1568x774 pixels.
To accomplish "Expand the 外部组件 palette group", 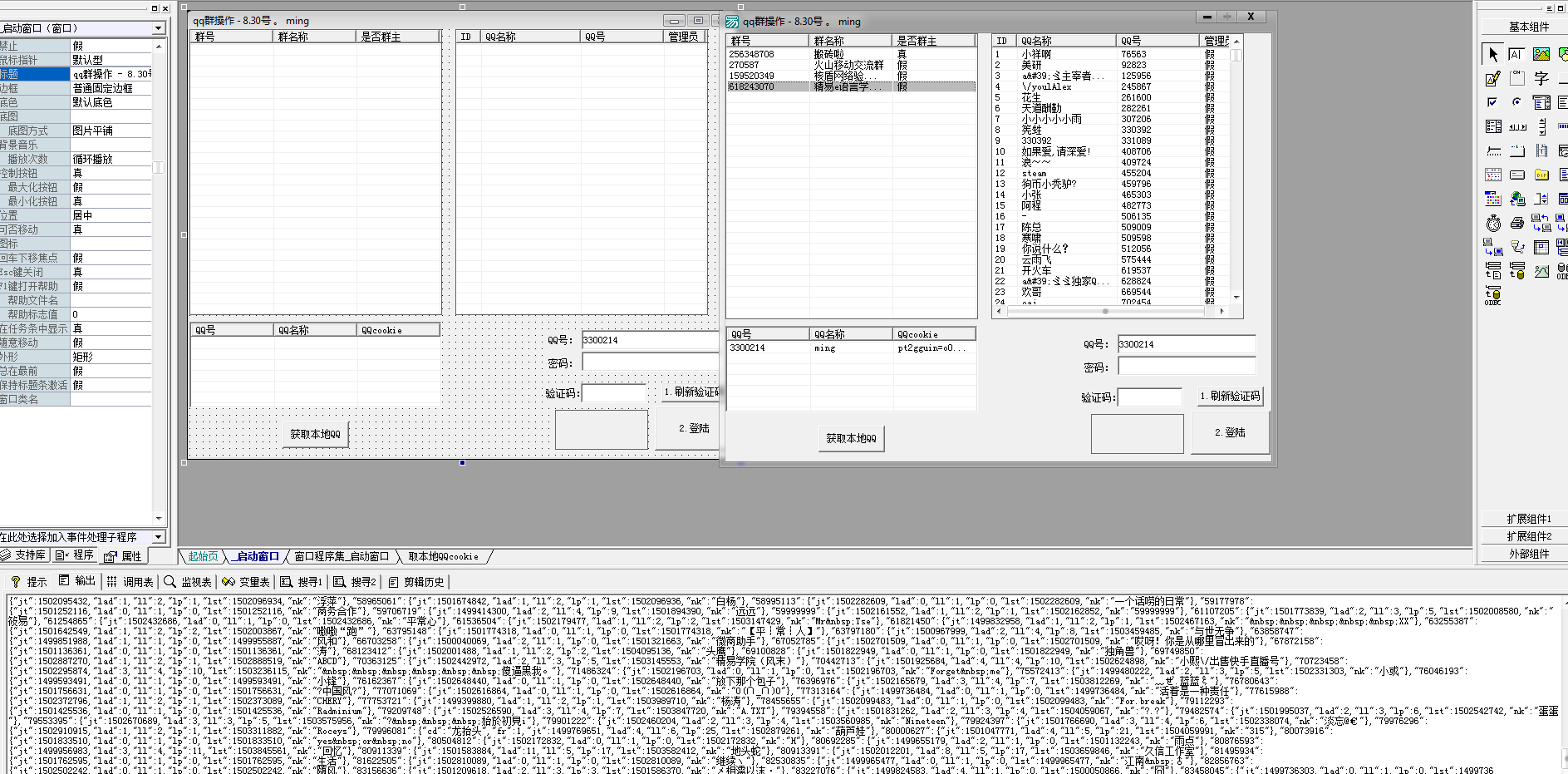I will pos(1528,554).
